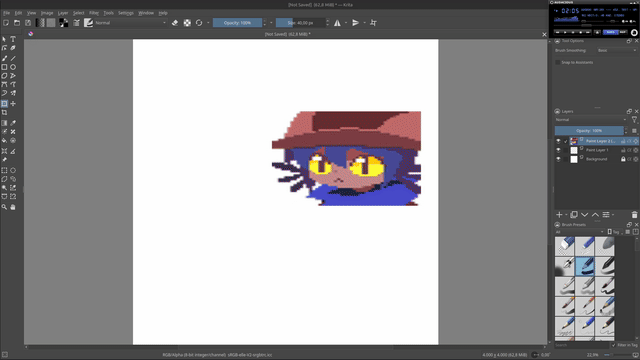
Task: Open the Window menu
Action: (x=146, y=13)
